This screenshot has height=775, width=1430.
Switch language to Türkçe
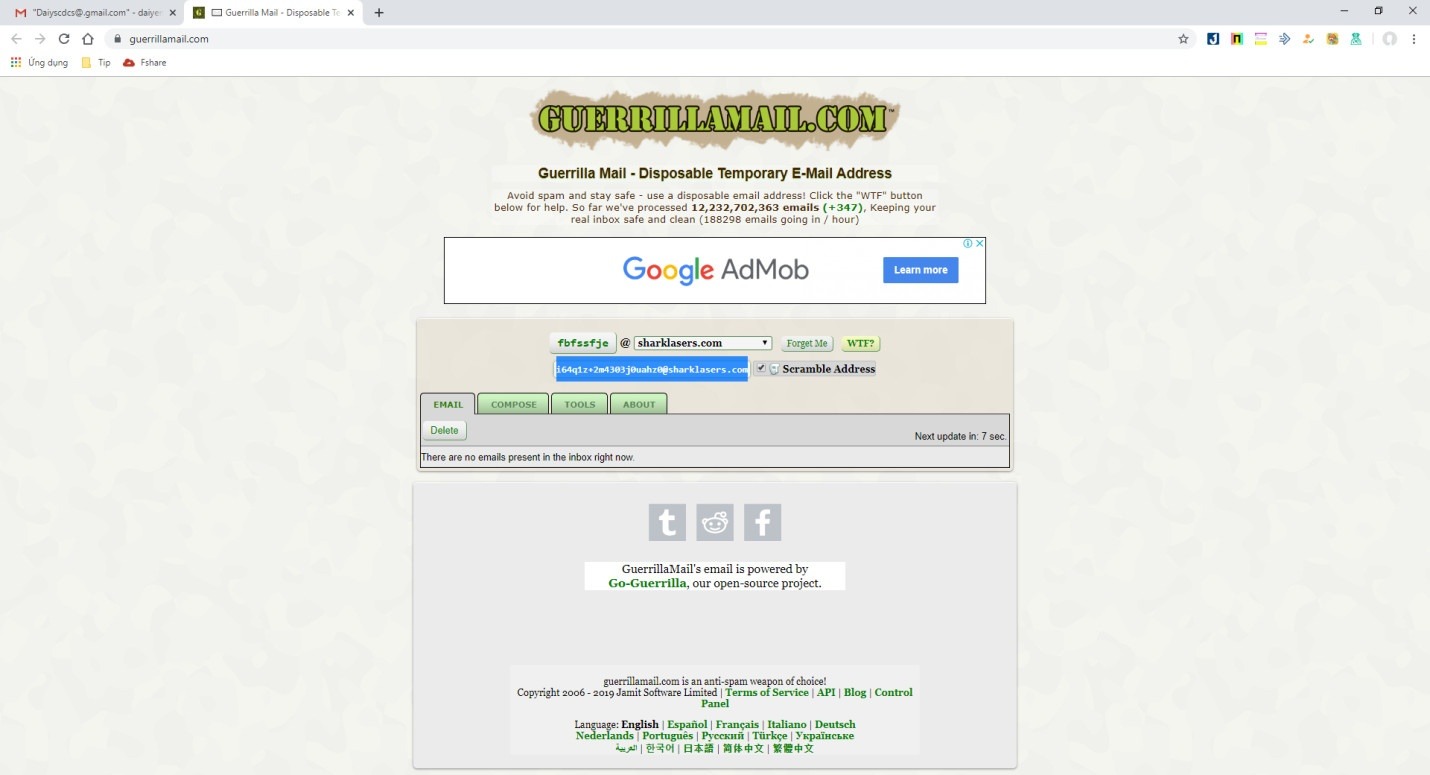click(x=770, y=735)
